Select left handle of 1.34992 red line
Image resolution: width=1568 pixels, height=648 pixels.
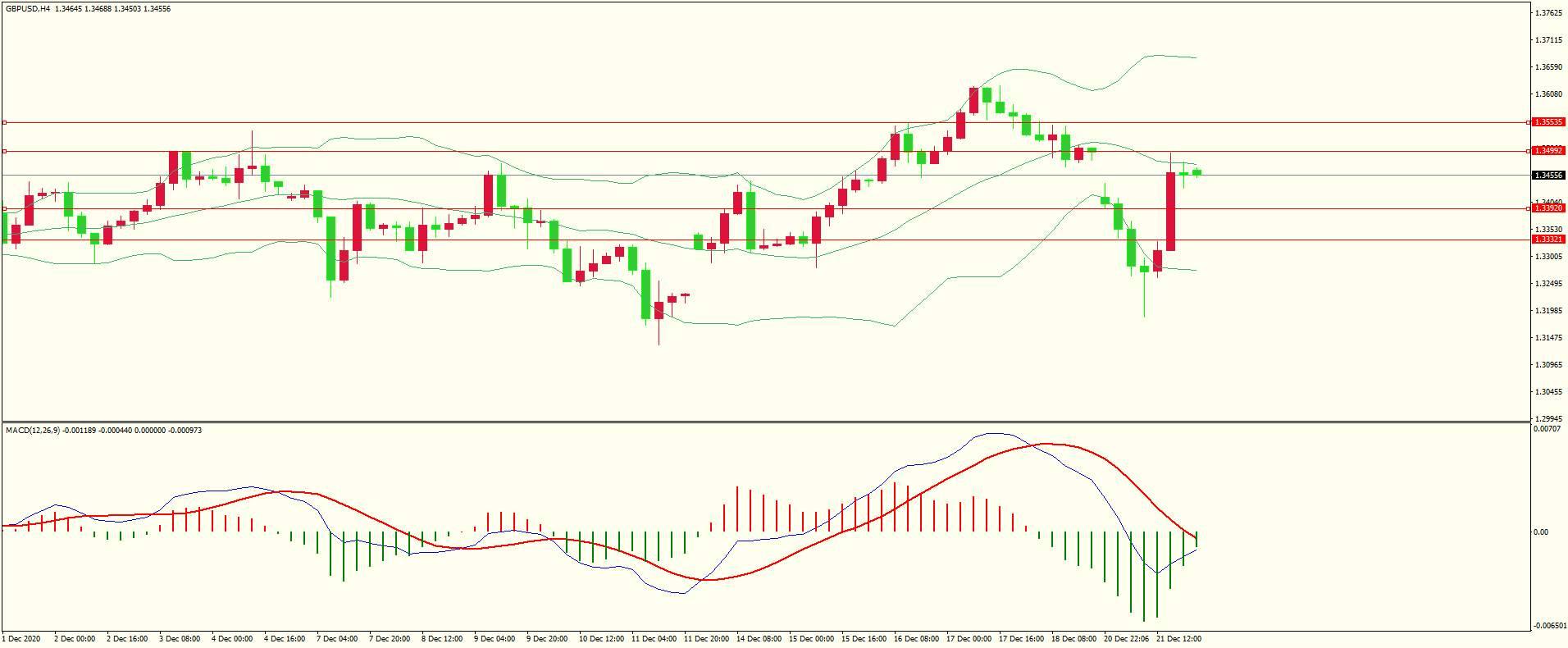(4, 151)
